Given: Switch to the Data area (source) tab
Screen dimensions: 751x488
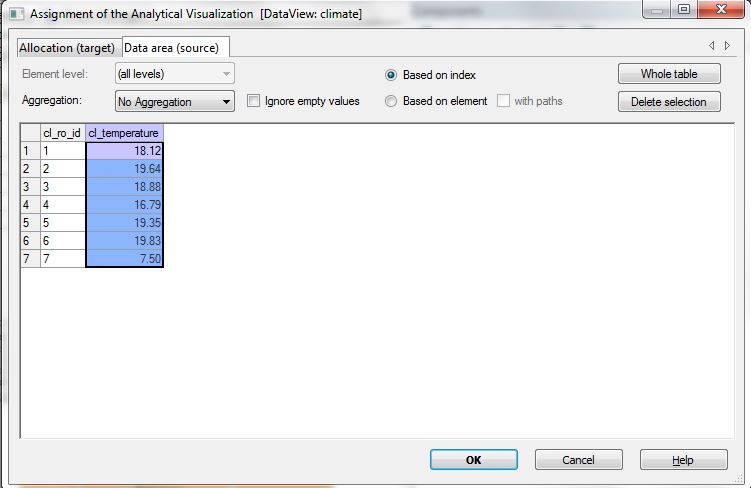Looking at the screenshot, I should pos(176,47).
